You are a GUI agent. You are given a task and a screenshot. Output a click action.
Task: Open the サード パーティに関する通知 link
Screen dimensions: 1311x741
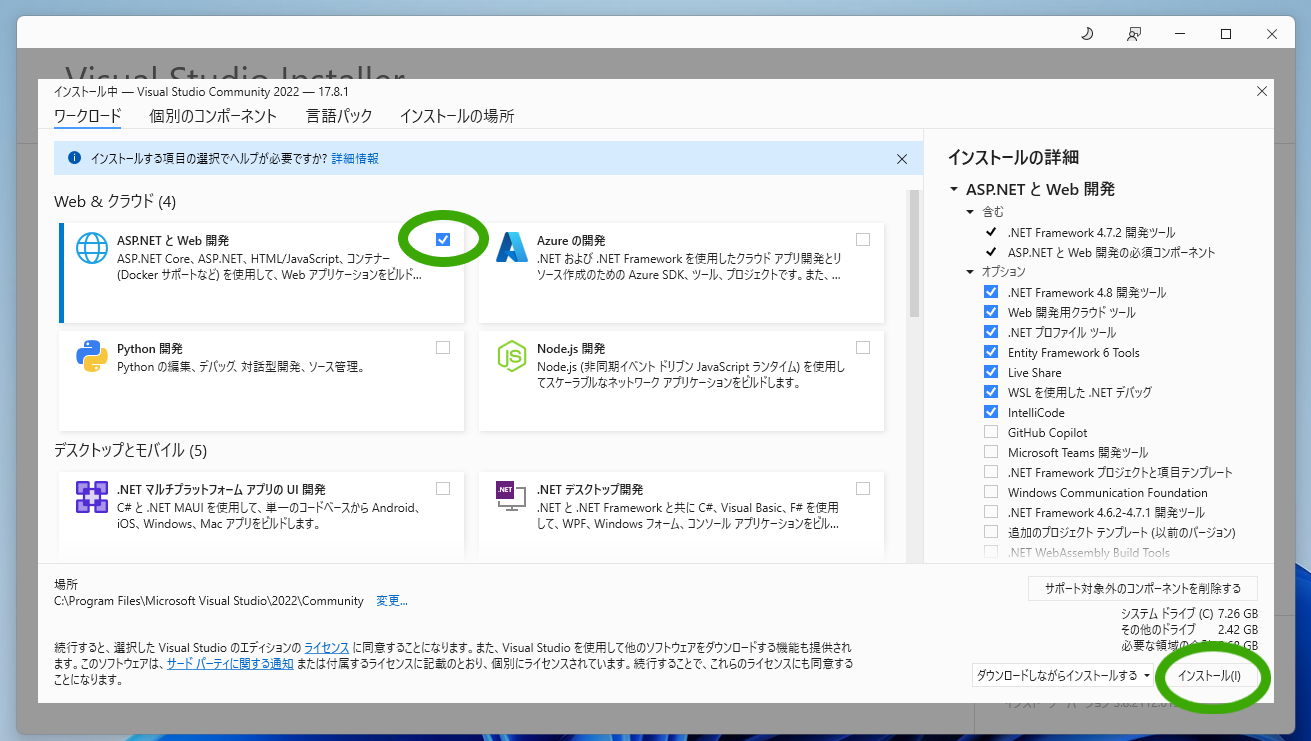point(230,663)
